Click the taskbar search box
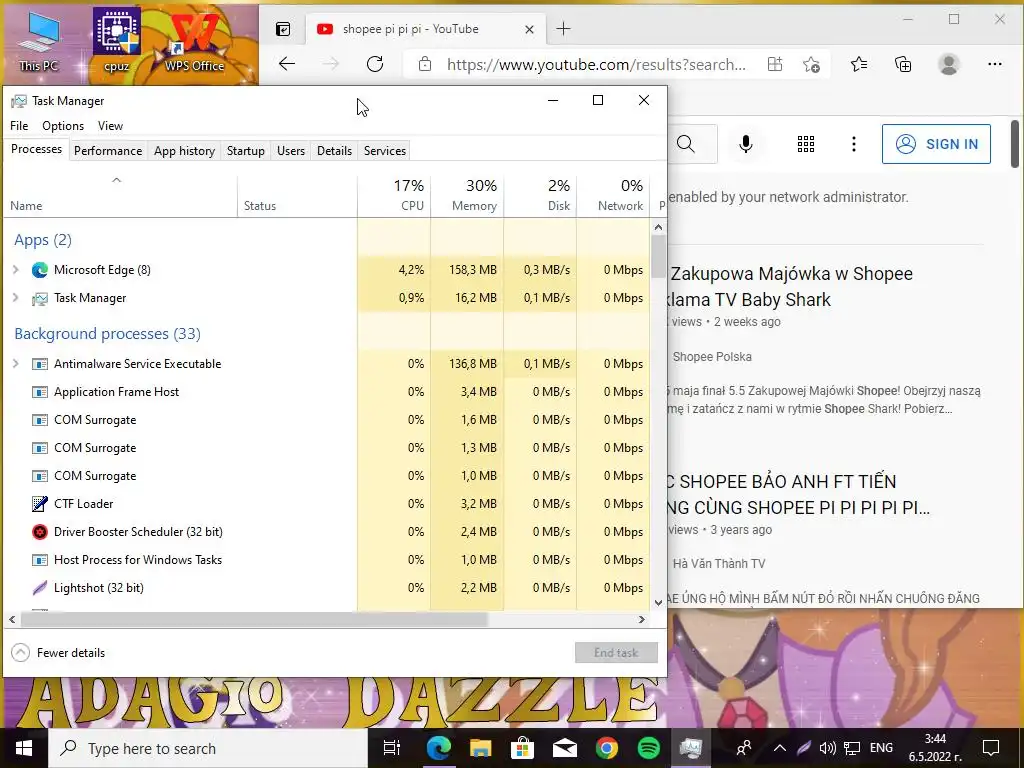This screenshot has width=1024, height=768. pyautogui.click(x=208, y=748)
